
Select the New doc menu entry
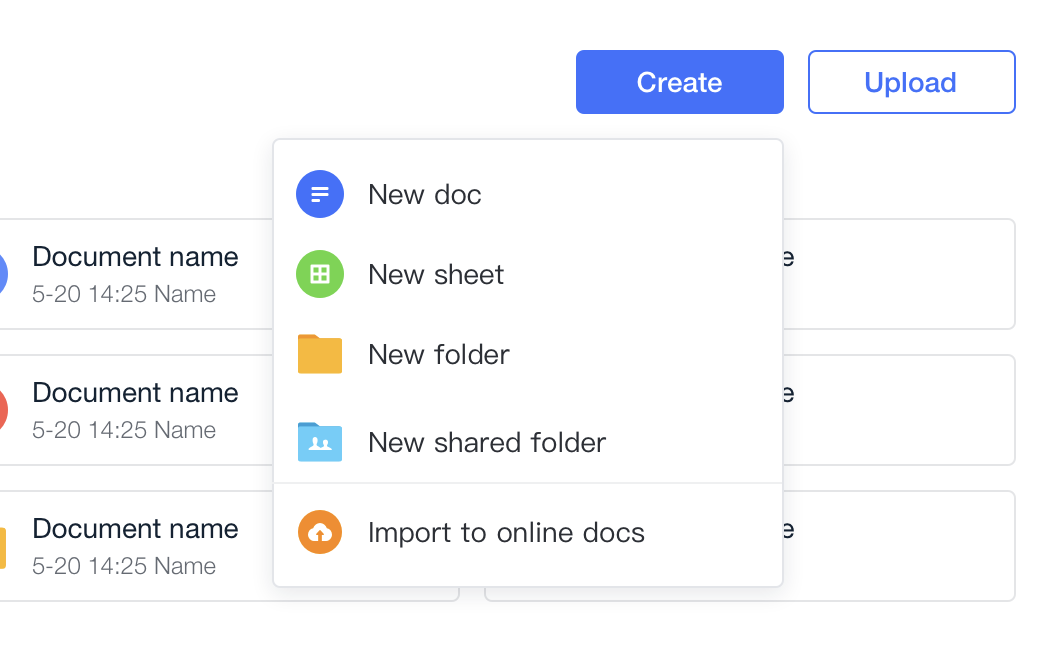[x=528, y=195]
